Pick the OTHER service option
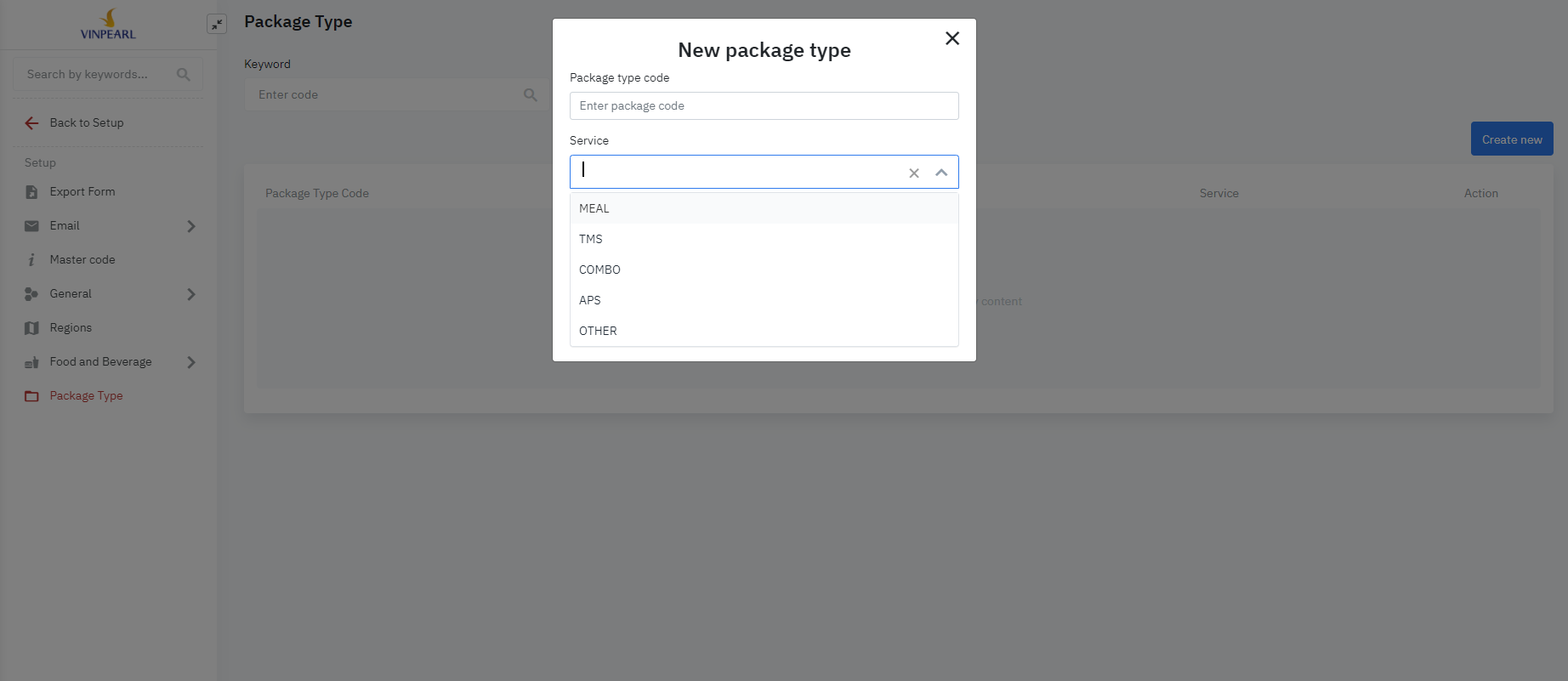The width and height of the screenshot is (1568, 681). click(x=598, y=331)
